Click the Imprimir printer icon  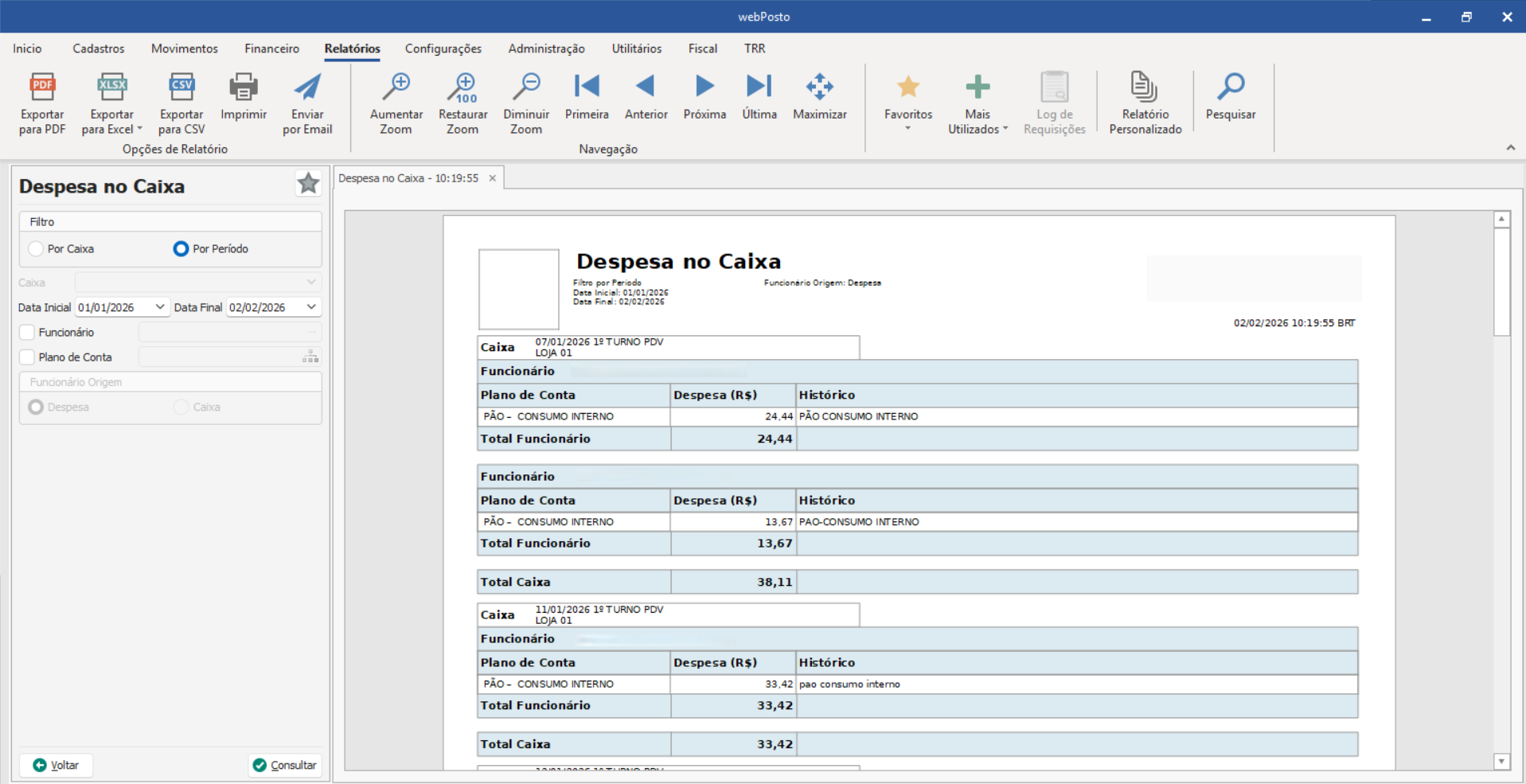point(244,88)
